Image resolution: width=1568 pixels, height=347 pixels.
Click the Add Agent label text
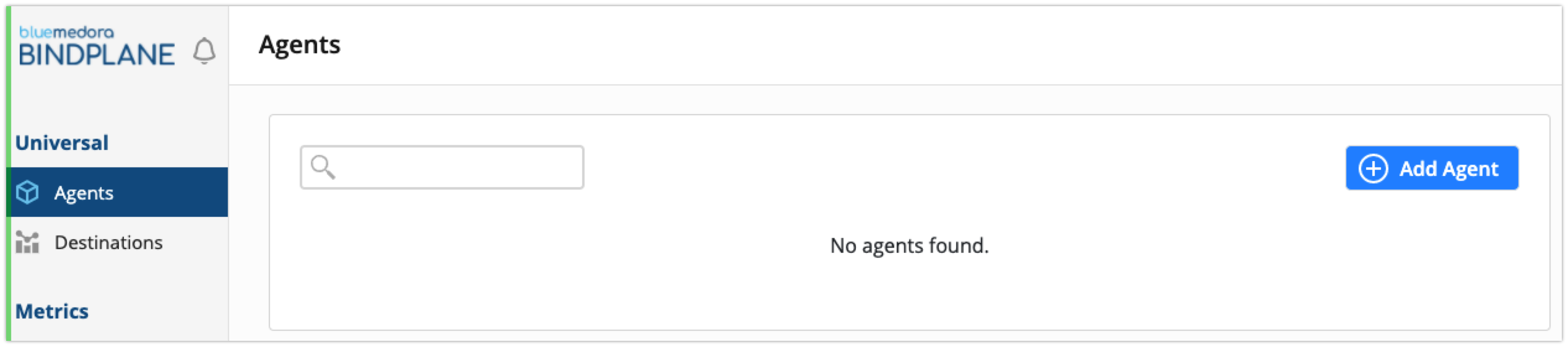click(1448, 169)
